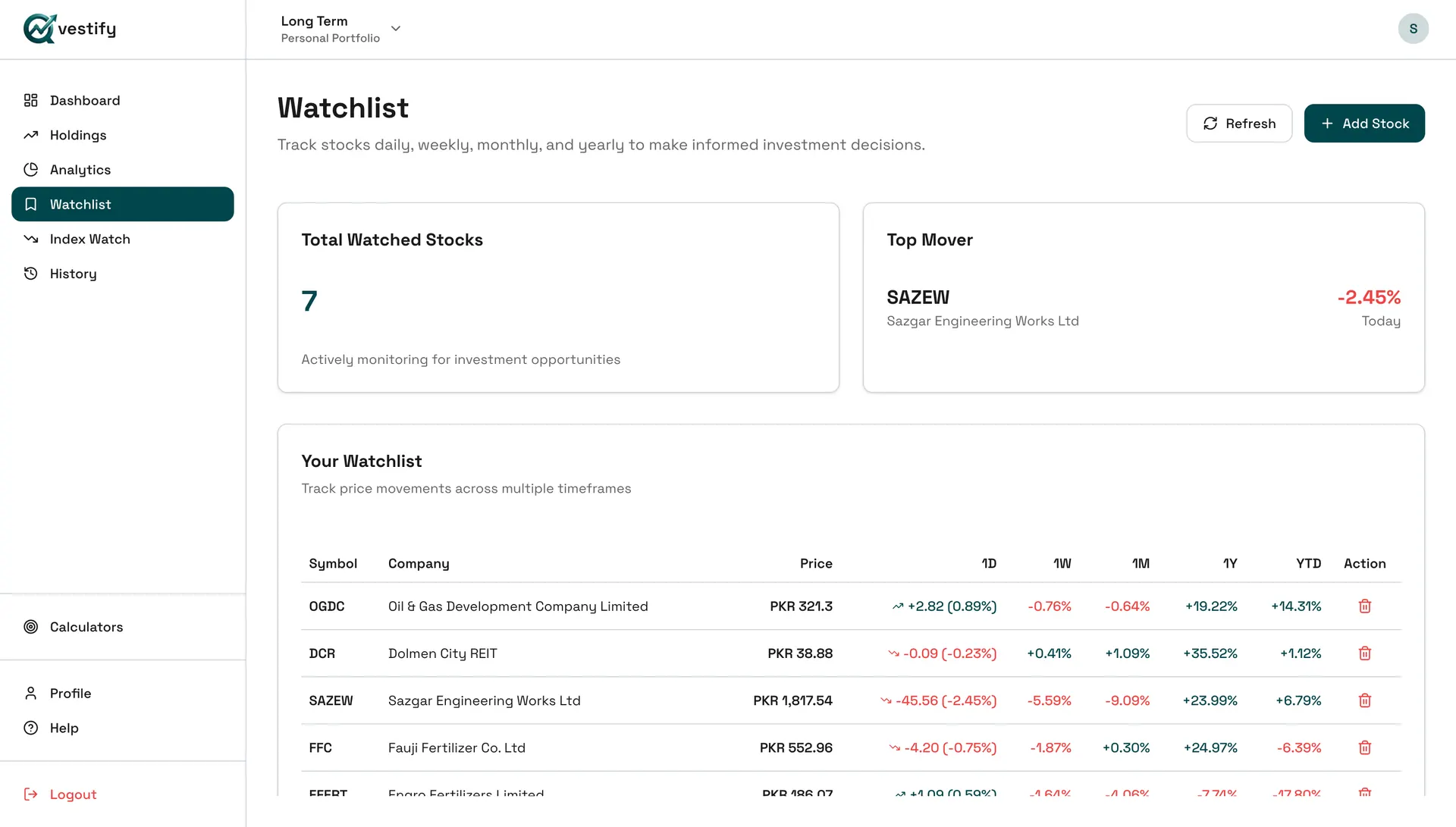Open the Calculators link
Viewport: 1456px width, 827px height.
[123, 627]
